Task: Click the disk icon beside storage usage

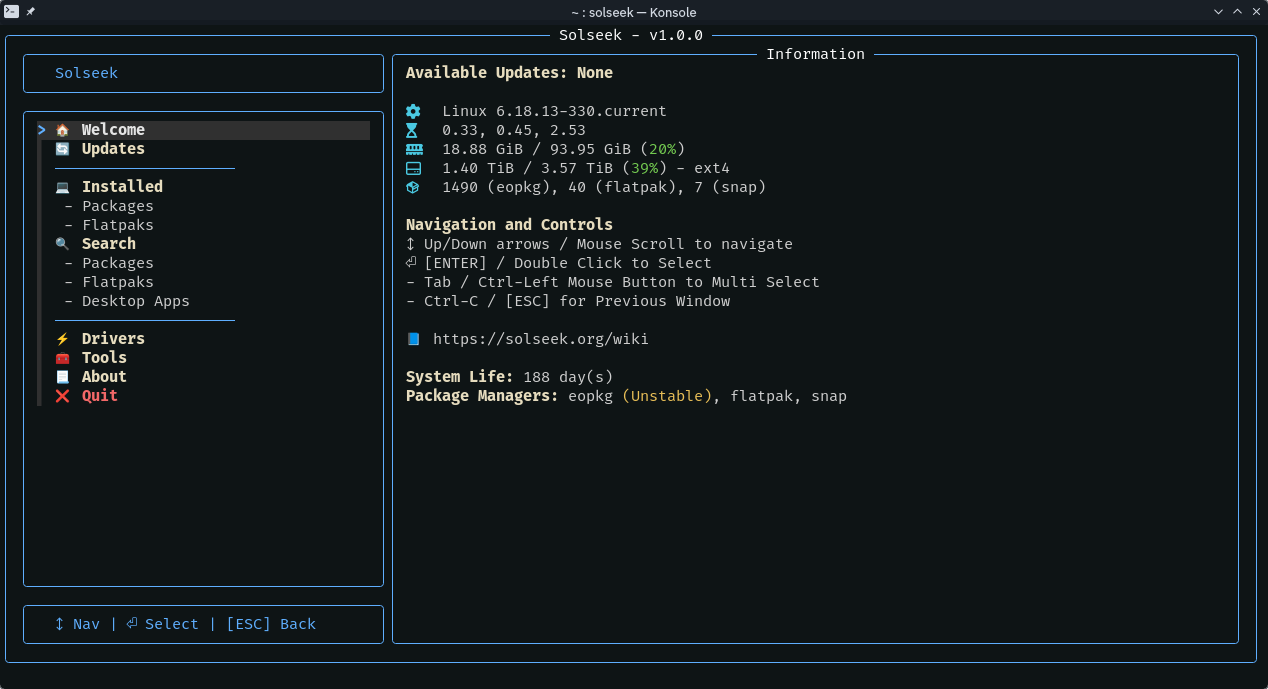Action: coord(413,168)
